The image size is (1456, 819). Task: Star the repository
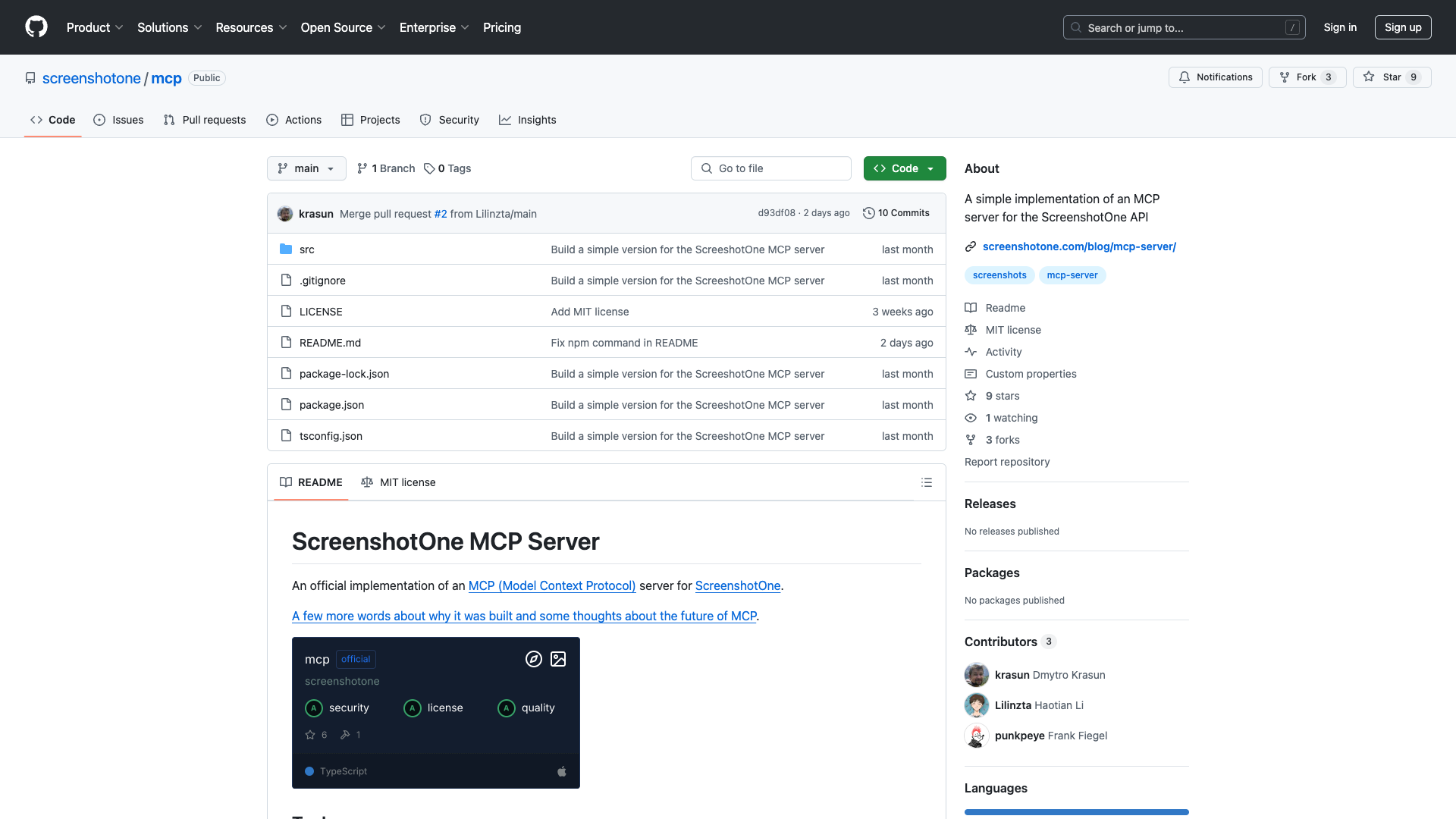coord(1392,77)
